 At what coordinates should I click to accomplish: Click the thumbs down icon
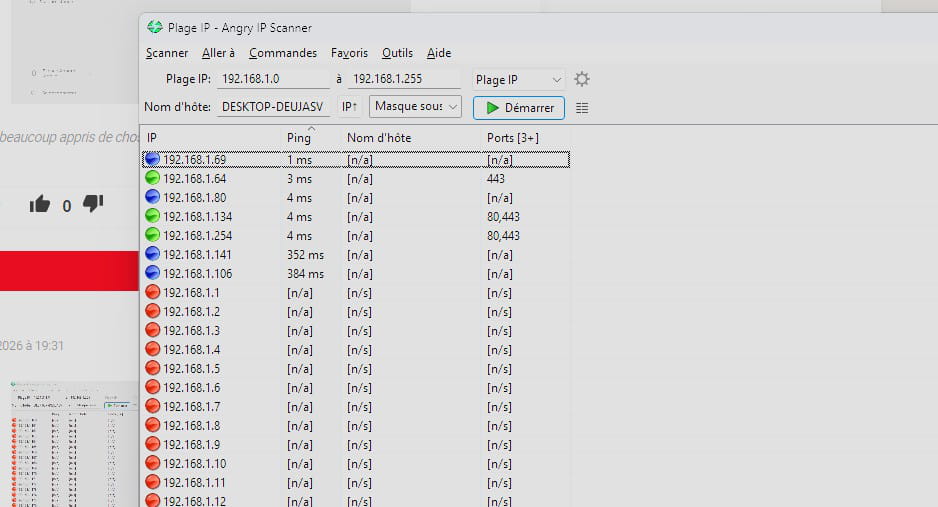[93, 205]
